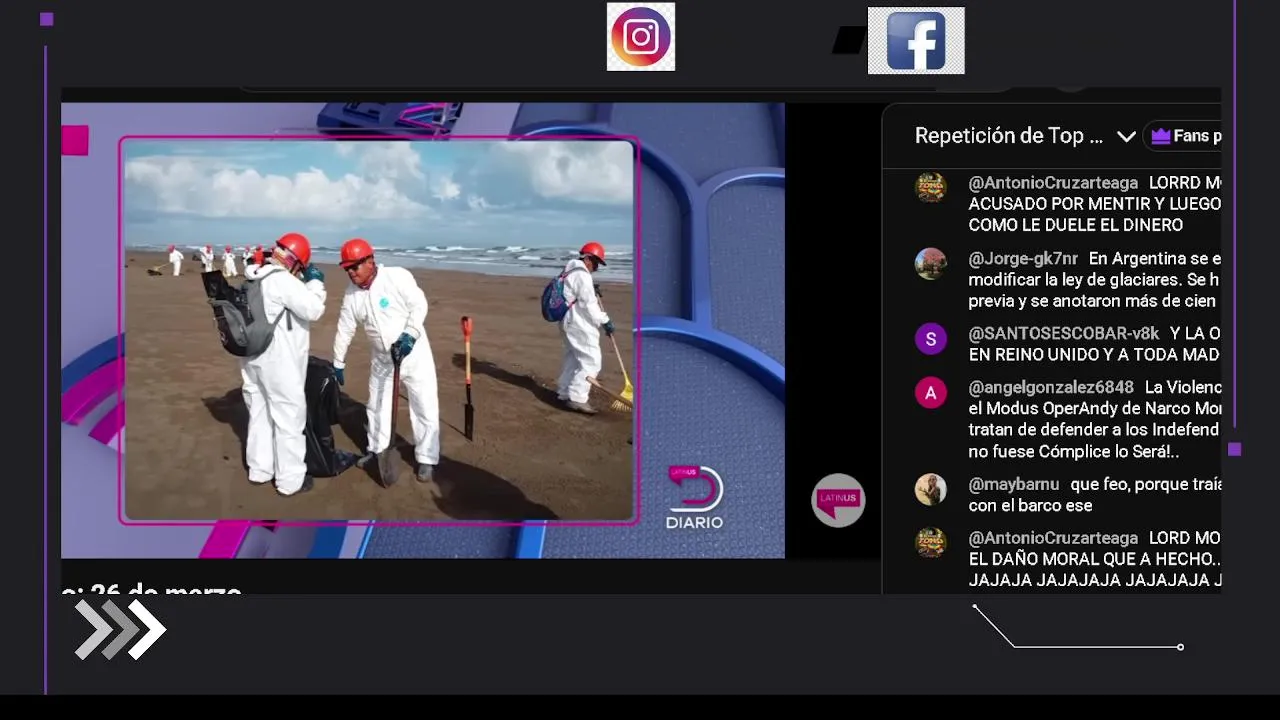Click comment text 'que feo, porque traía'
The image size is (1280, 720).
pos(1146,484)
